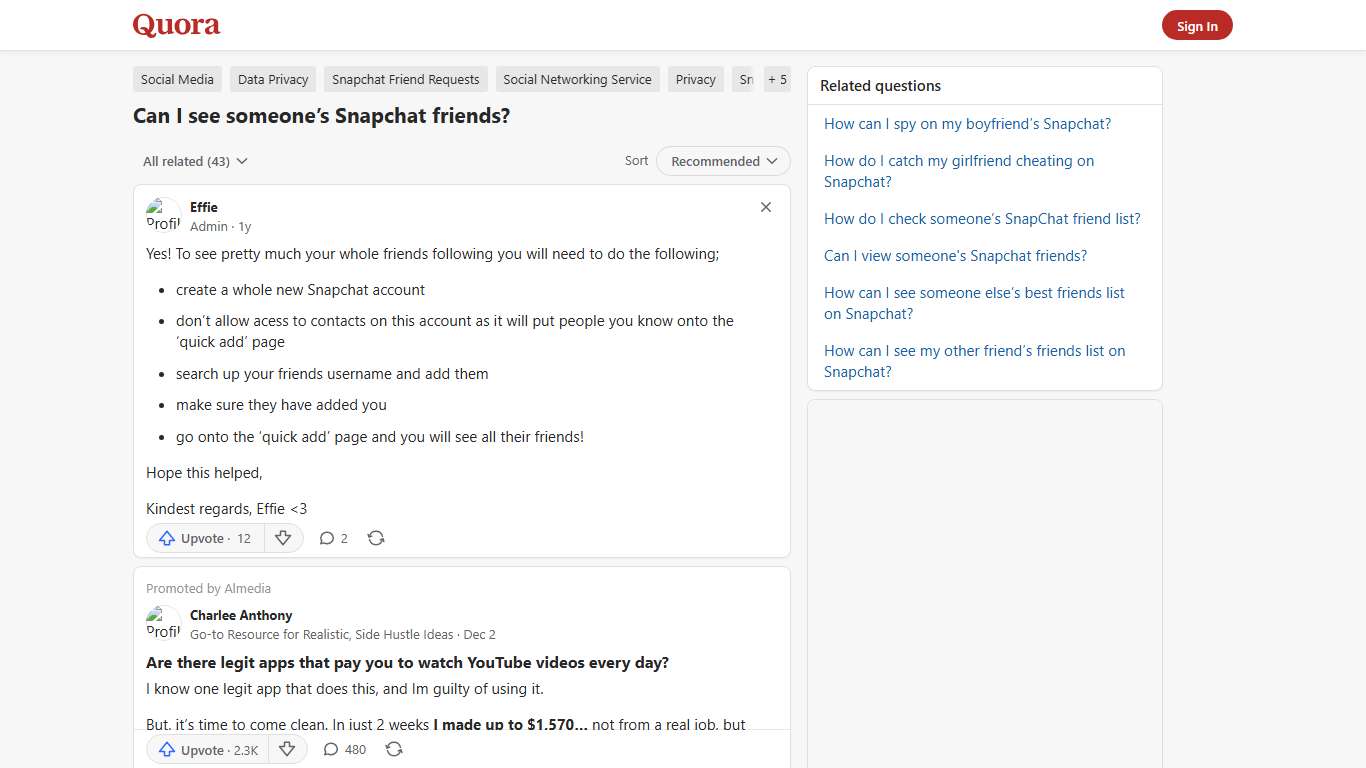Expand the +5 hidden topic tags
This screenshot has width=1366, height=768.
(x=777, y=79)
